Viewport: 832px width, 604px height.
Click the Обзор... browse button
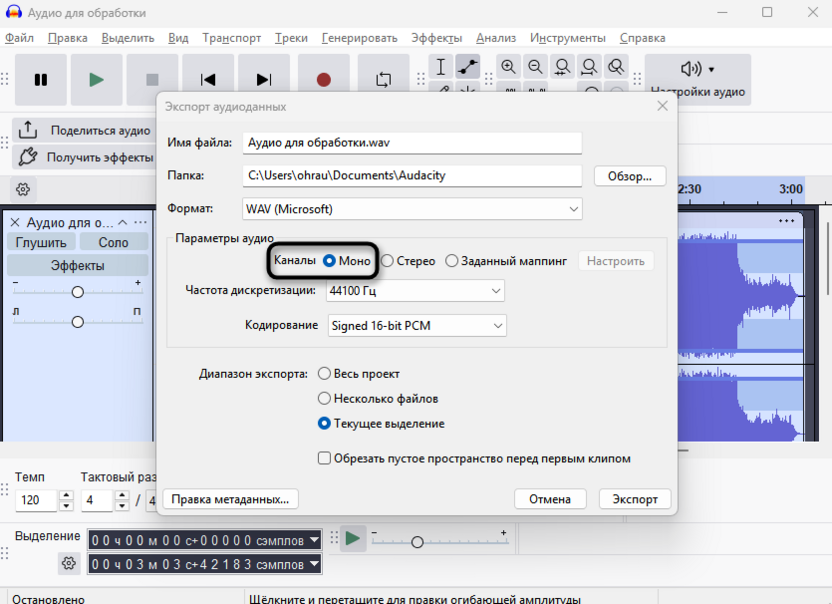tap(630, 176)
